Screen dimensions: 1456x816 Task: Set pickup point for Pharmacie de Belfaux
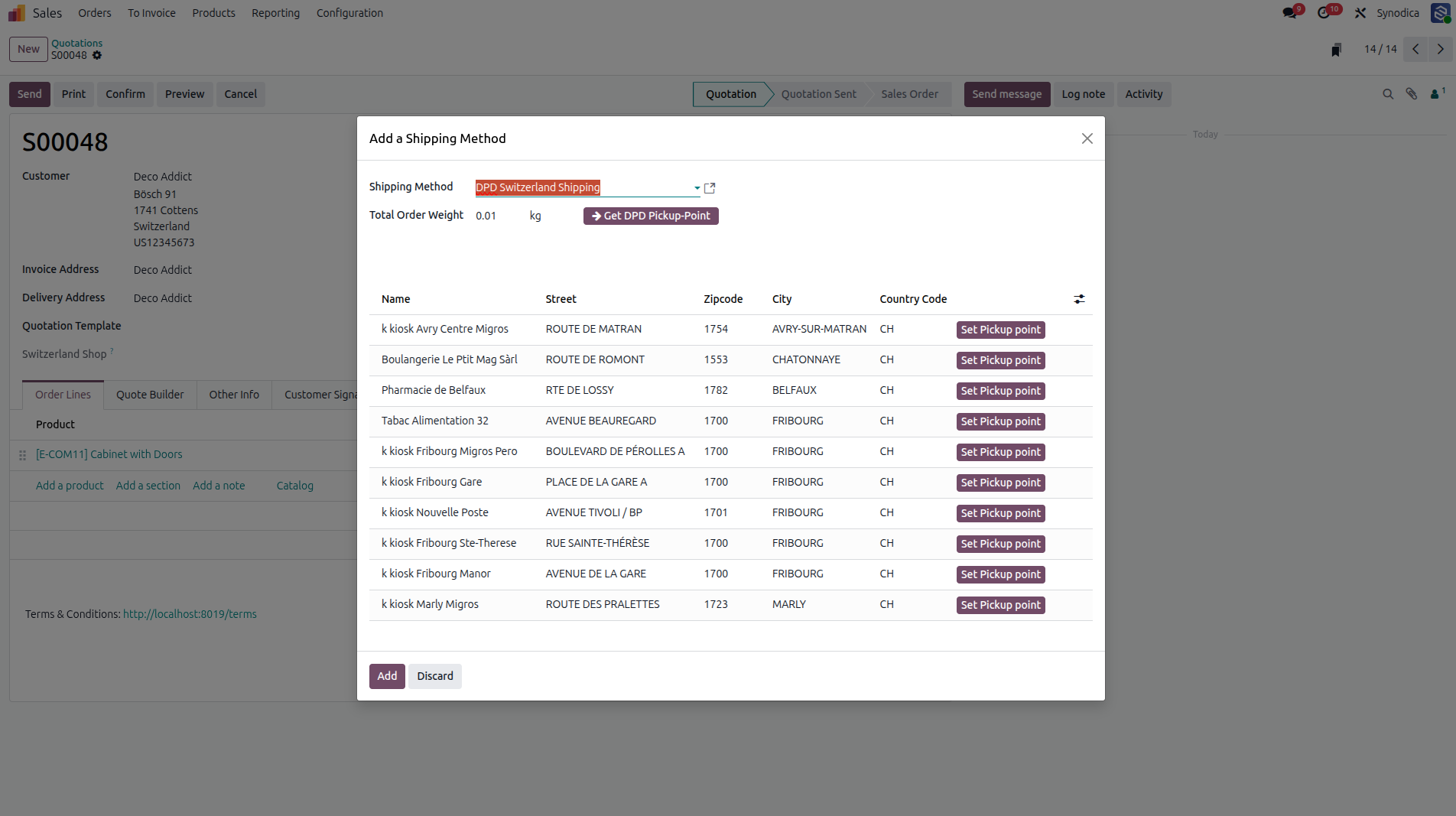click(x=1000, y=391)
